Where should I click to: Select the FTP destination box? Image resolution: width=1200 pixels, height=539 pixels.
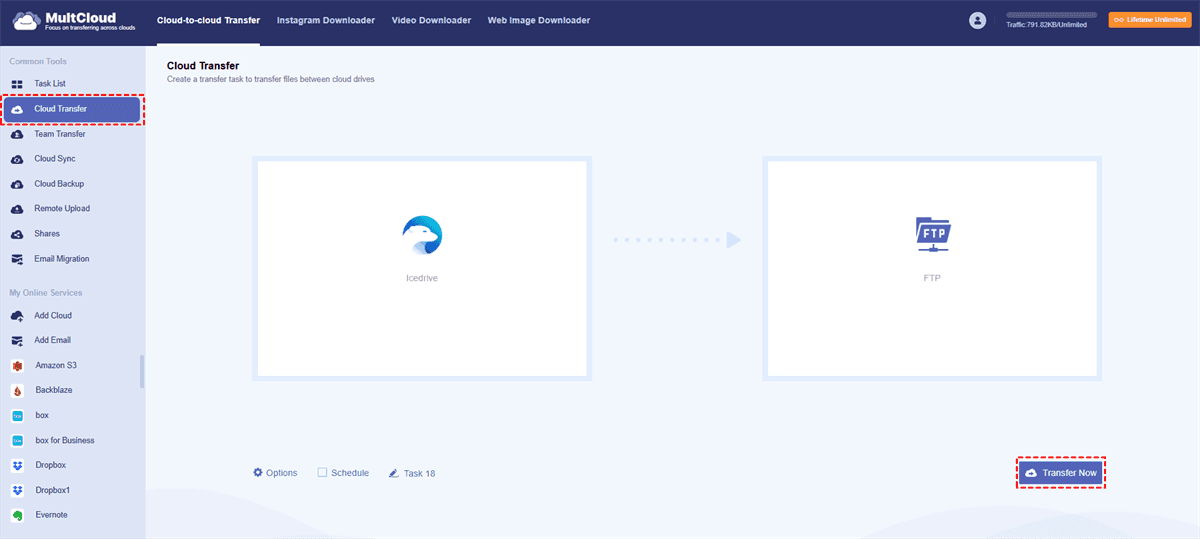932,268
